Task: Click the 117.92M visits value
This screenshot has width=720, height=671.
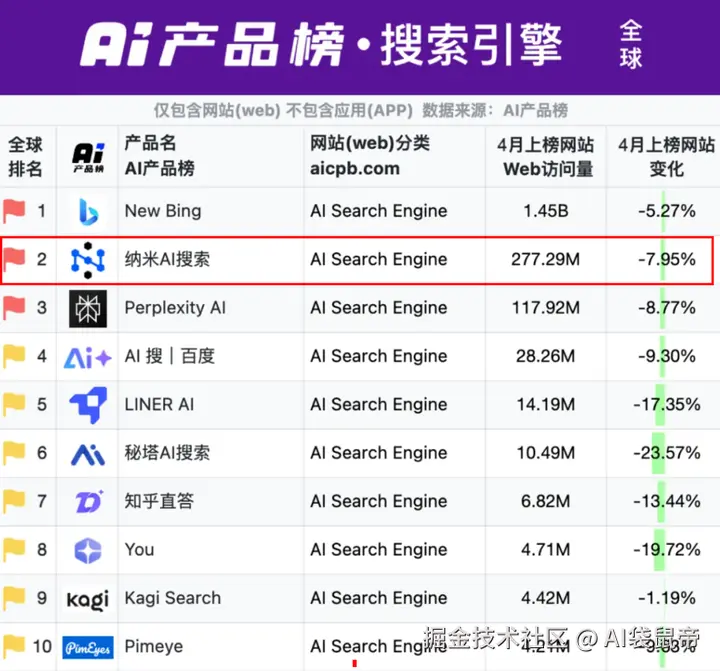Action: (546, 307)
